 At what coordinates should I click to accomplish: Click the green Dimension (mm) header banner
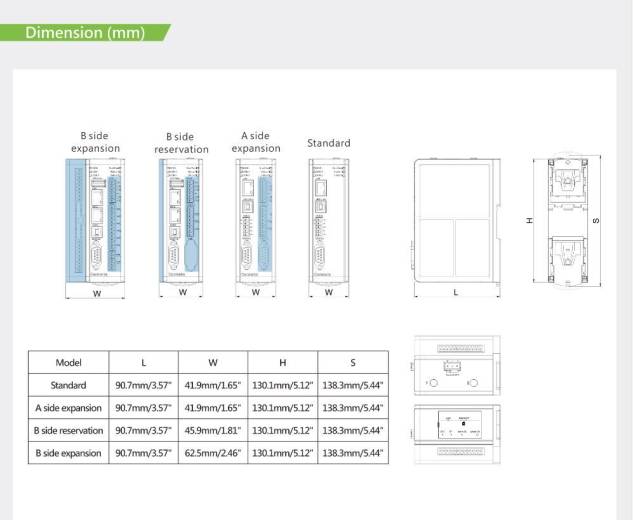click(85, 32)
